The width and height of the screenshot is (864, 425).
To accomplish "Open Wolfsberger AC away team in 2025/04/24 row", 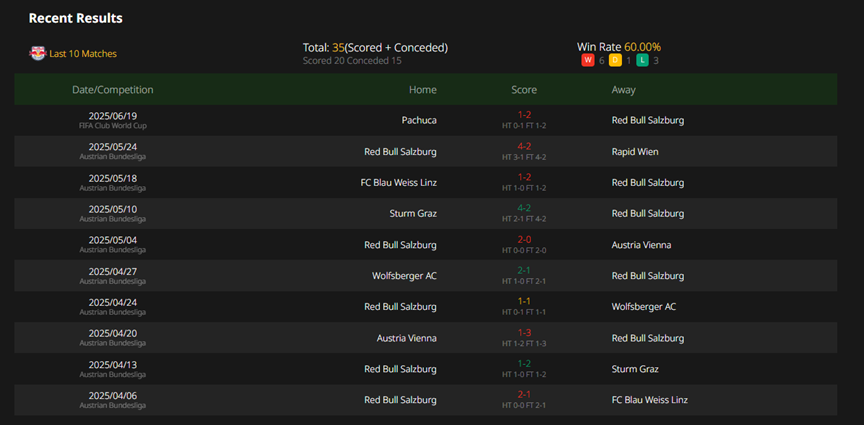I will [x=644, y=306].
